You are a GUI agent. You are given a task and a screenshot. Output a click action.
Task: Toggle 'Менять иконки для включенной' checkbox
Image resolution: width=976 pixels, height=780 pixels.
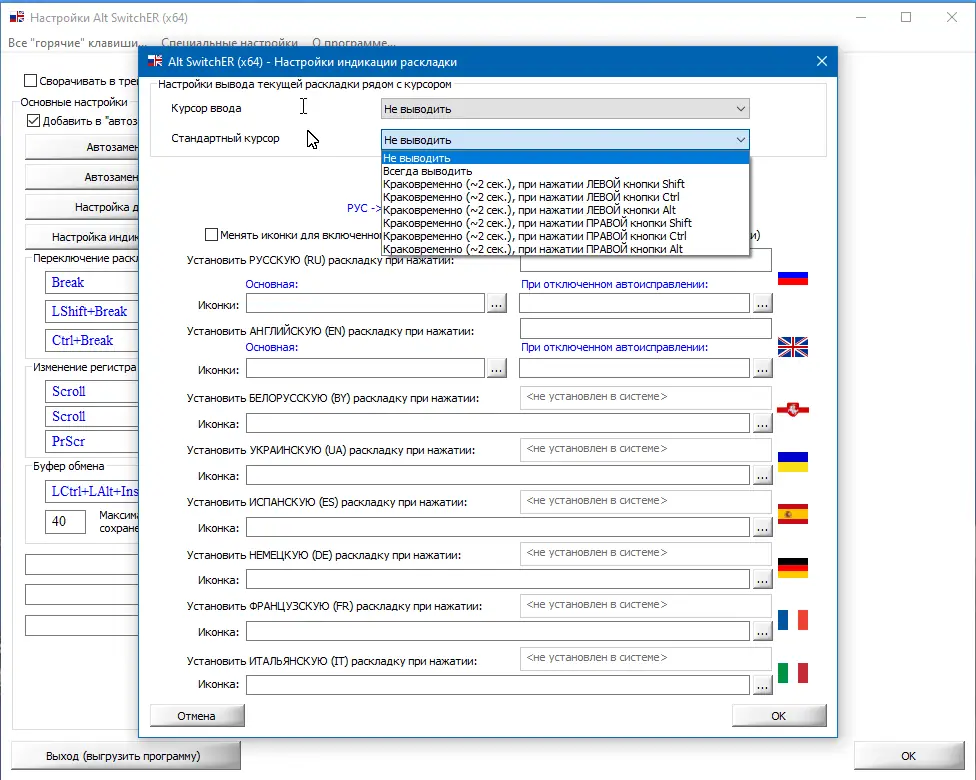coord(212,235)
